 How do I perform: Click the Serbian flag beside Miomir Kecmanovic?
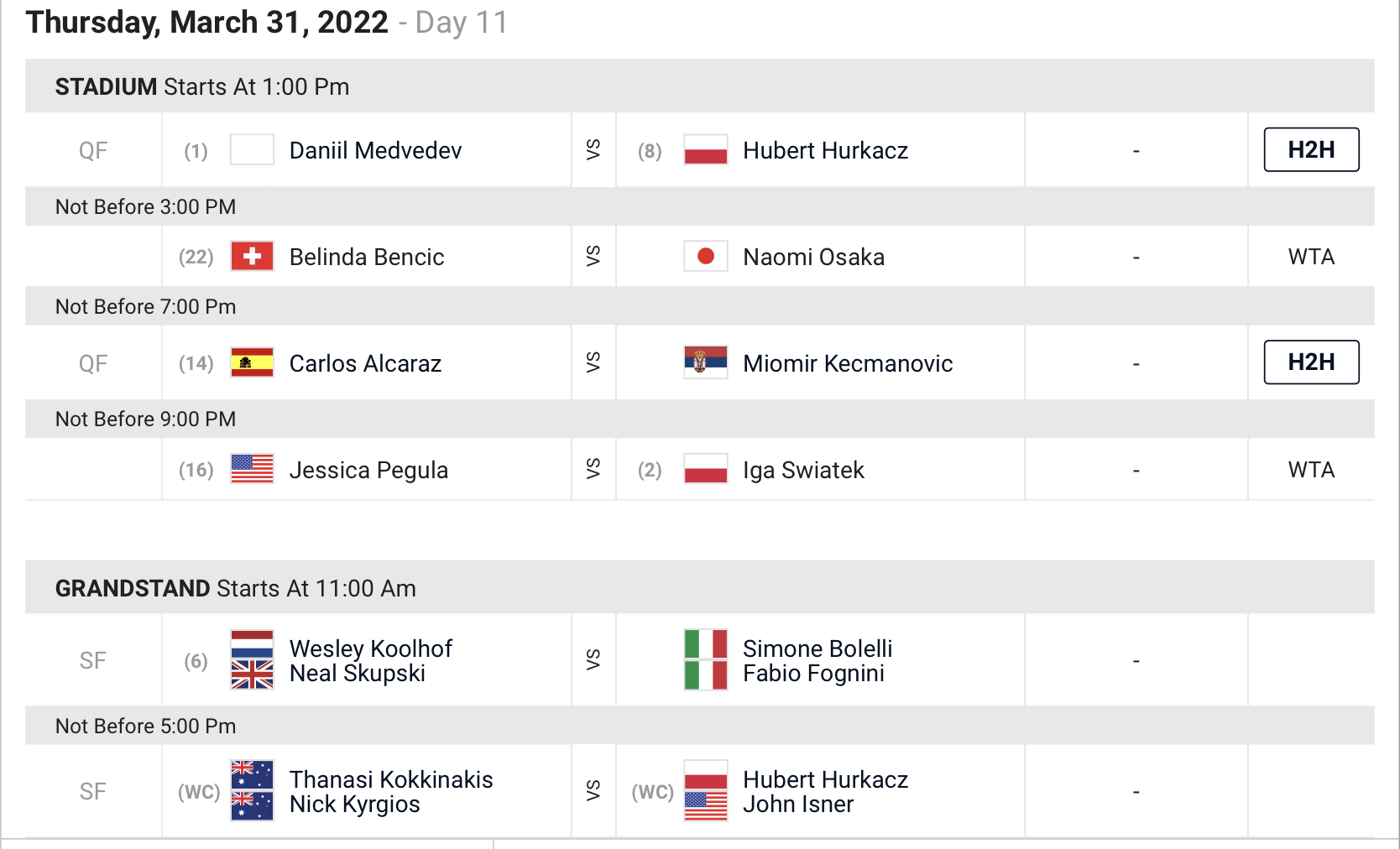click(x=705, y=362)
